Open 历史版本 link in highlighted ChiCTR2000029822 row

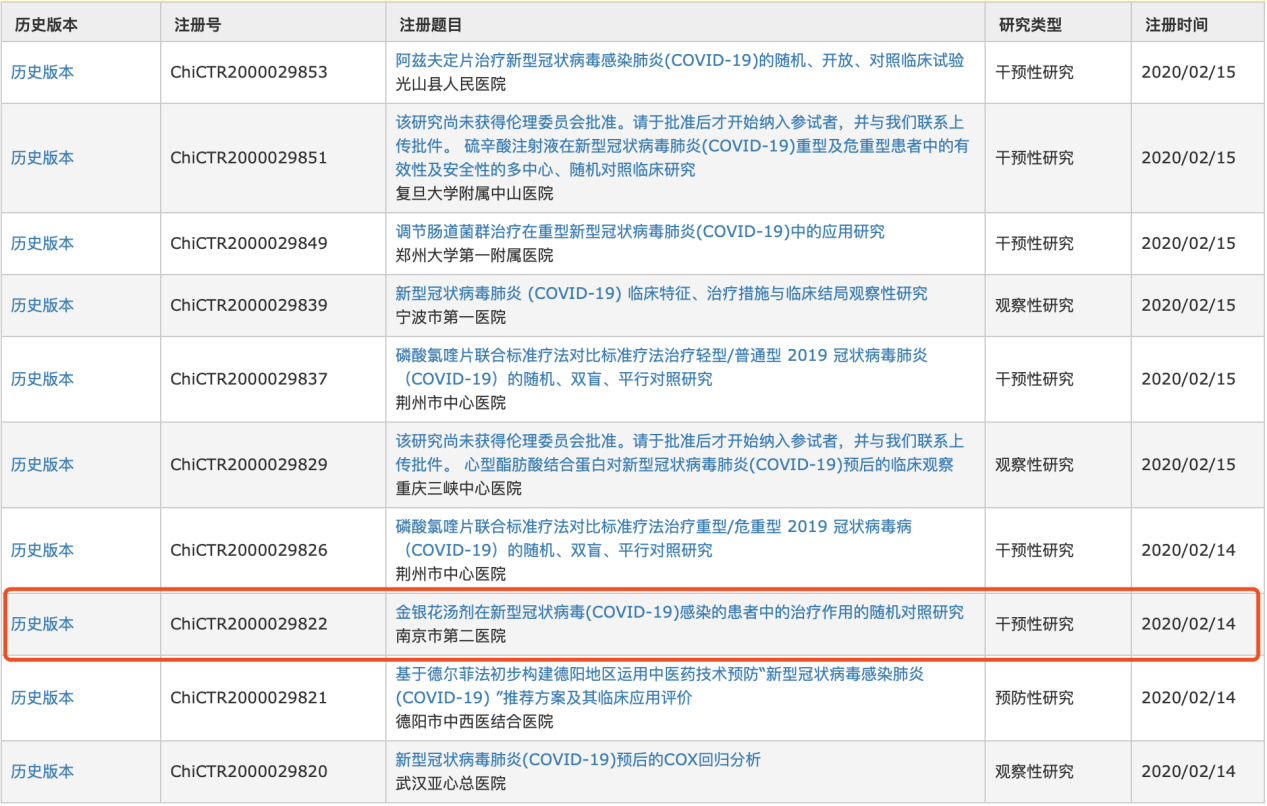(42, 625)
